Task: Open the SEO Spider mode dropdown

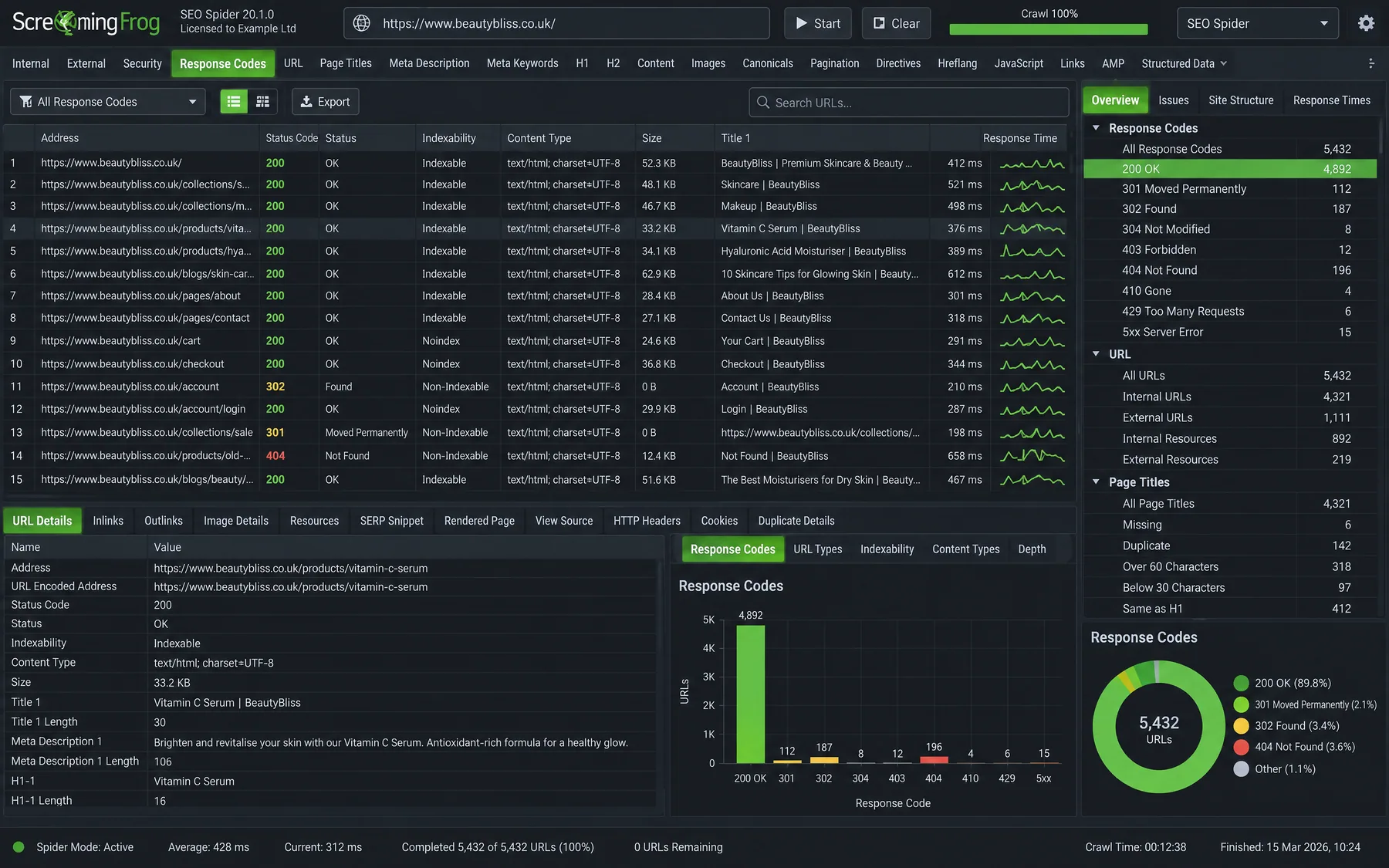Action: coord(1258,23)
